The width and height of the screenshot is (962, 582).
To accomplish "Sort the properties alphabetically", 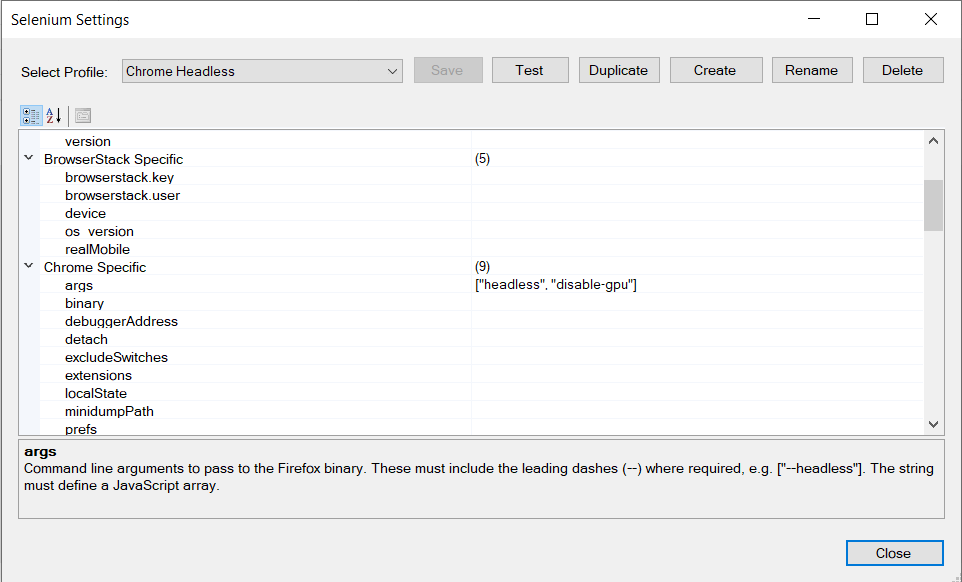I will click(52, 115).
